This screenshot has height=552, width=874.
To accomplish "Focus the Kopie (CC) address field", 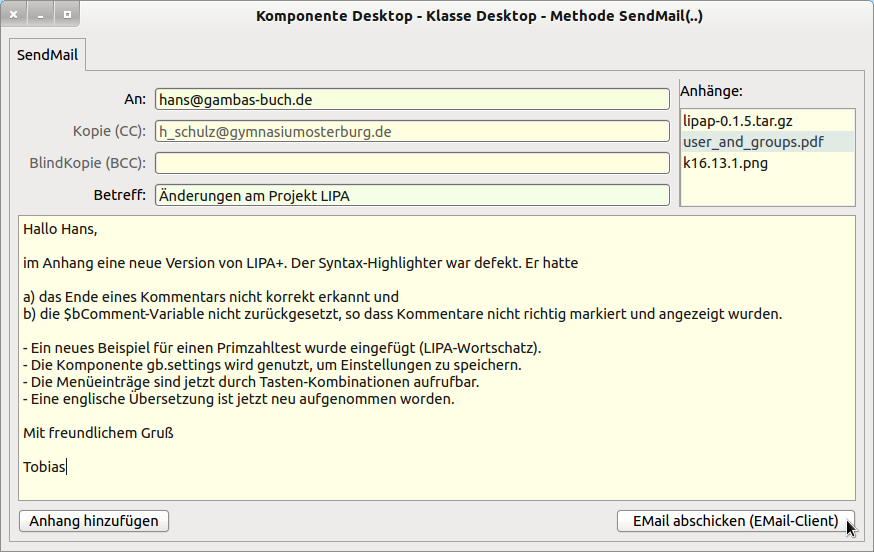I will click(x=412, y=131).
